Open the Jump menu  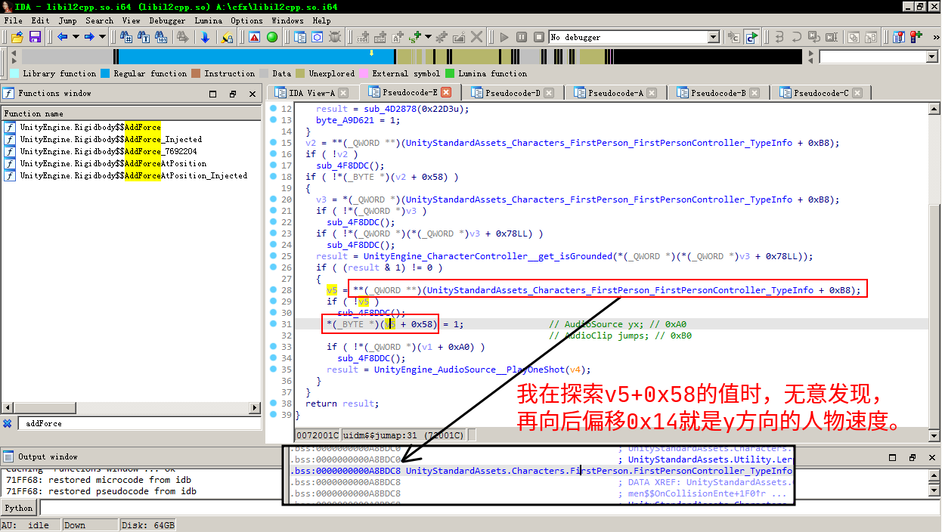tap(67, 20)
